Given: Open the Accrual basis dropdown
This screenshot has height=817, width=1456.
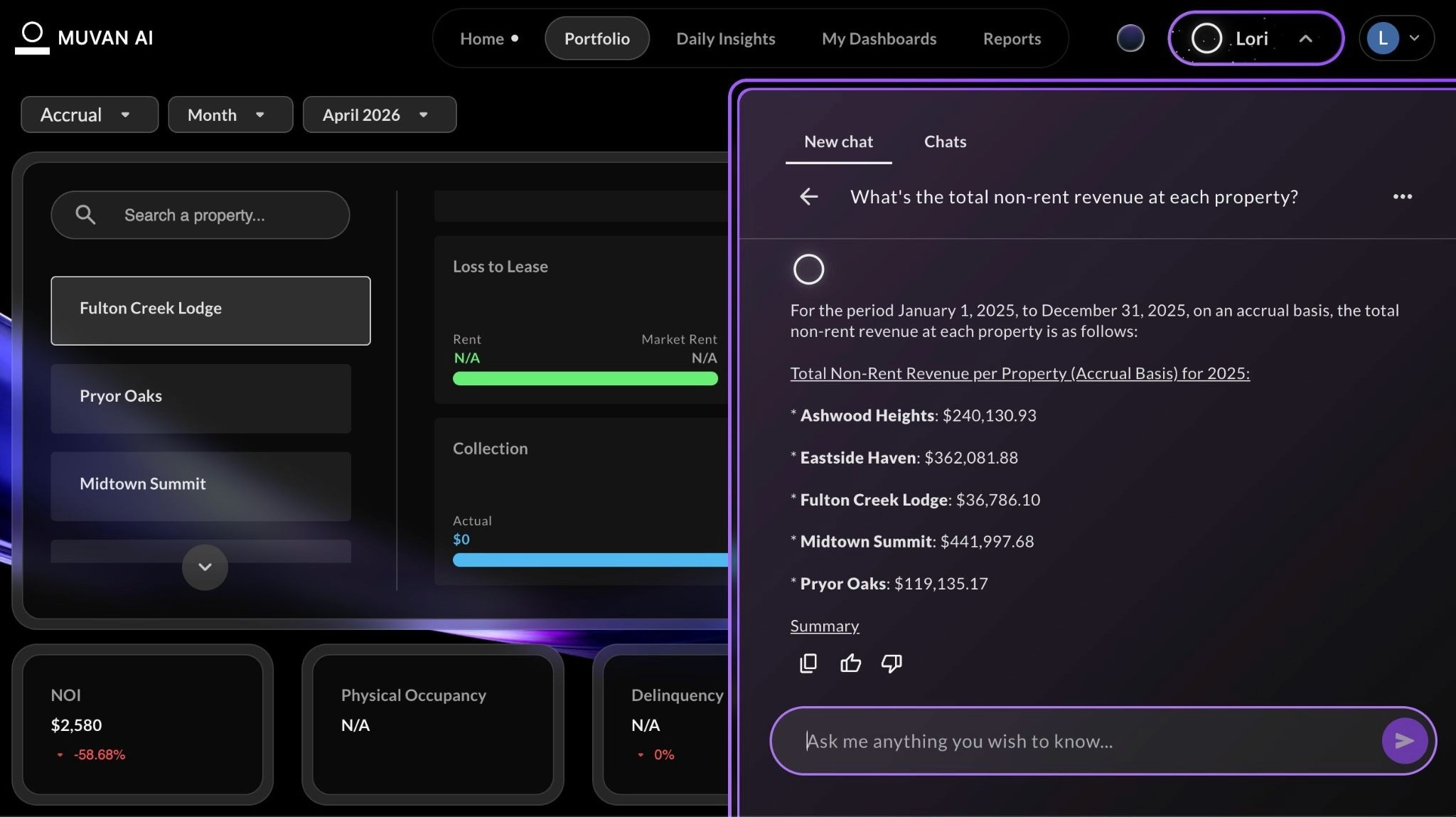Looking at the screenshot, I should pos(89,114).
